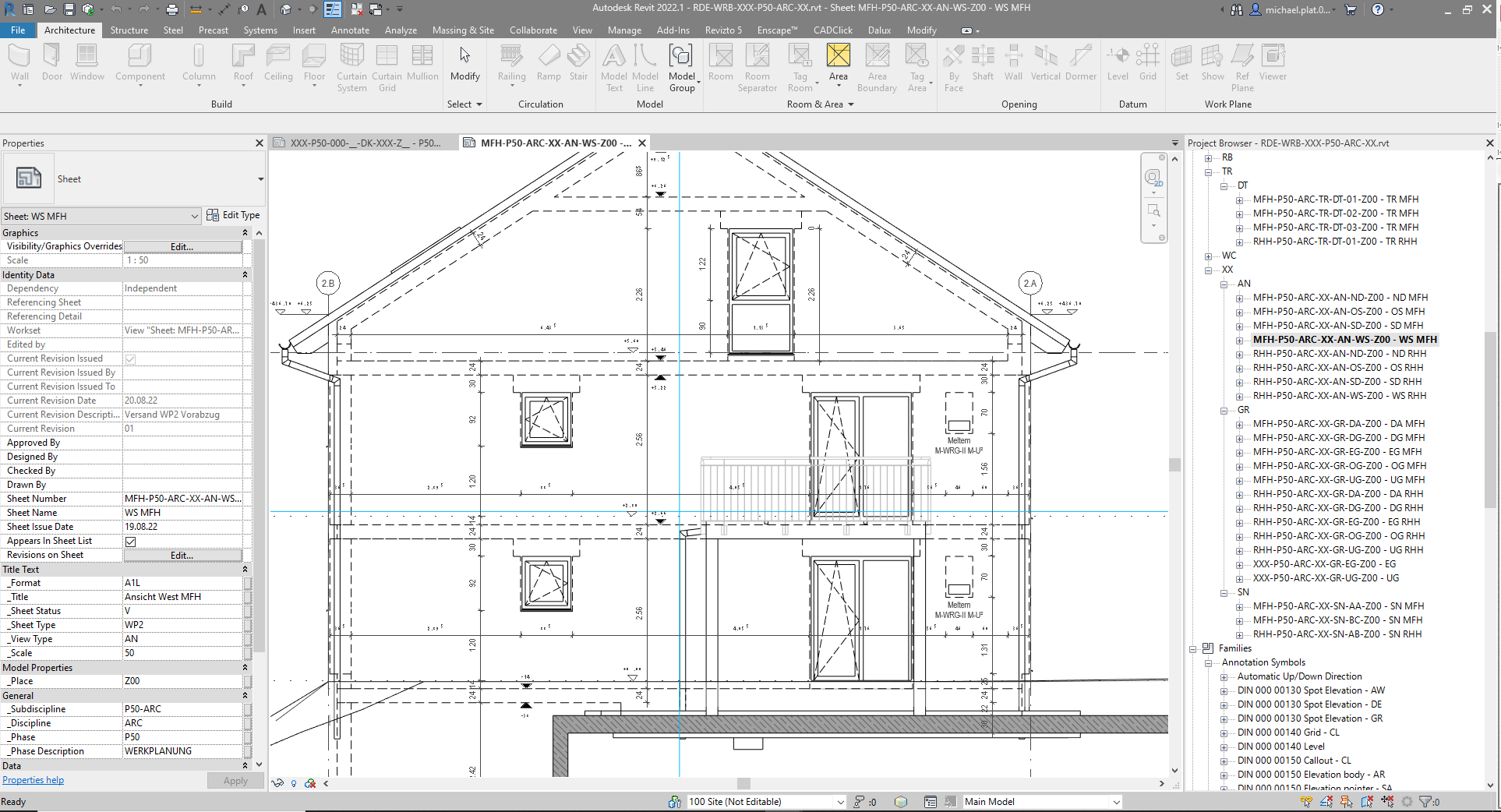Viewport: 1501px width, 812px height.
Task: Click the Room Separator tool
Action: (x=757, y=66)
